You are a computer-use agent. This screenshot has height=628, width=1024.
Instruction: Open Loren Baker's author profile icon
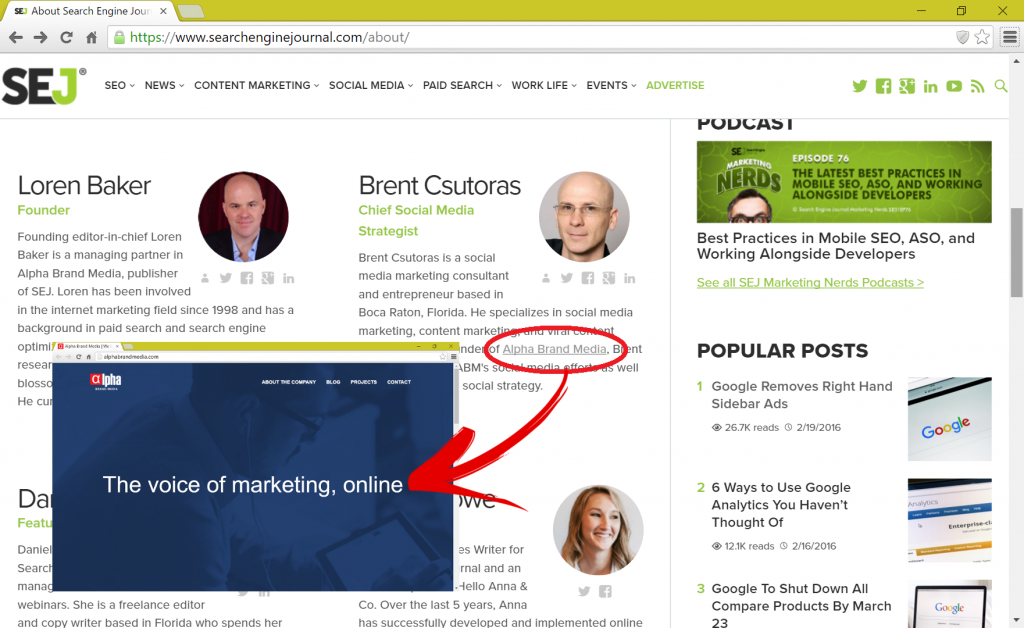[205, 278]
